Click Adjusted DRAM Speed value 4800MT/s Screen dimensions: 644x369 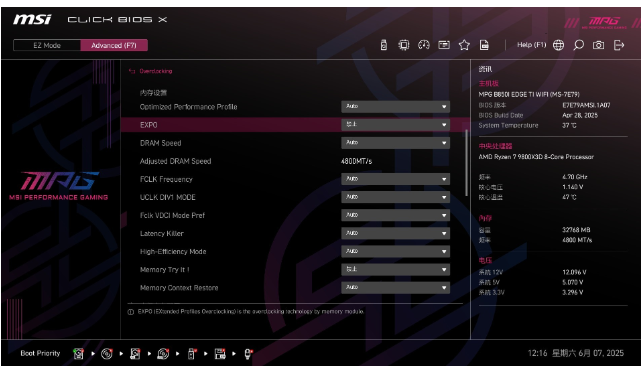point(356,161)
